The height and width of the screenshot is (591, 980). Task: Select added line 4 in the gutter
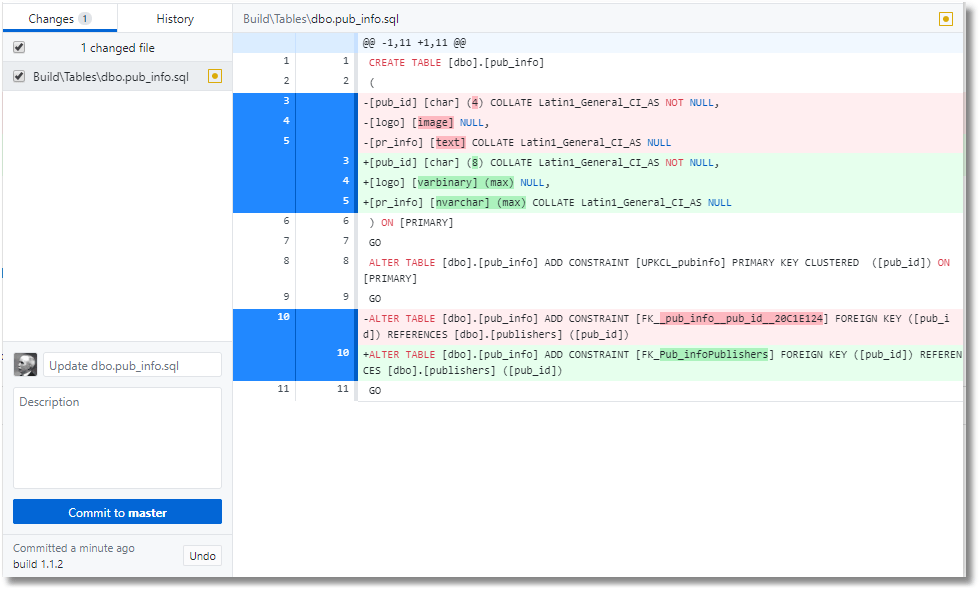(x=346, y=181)
